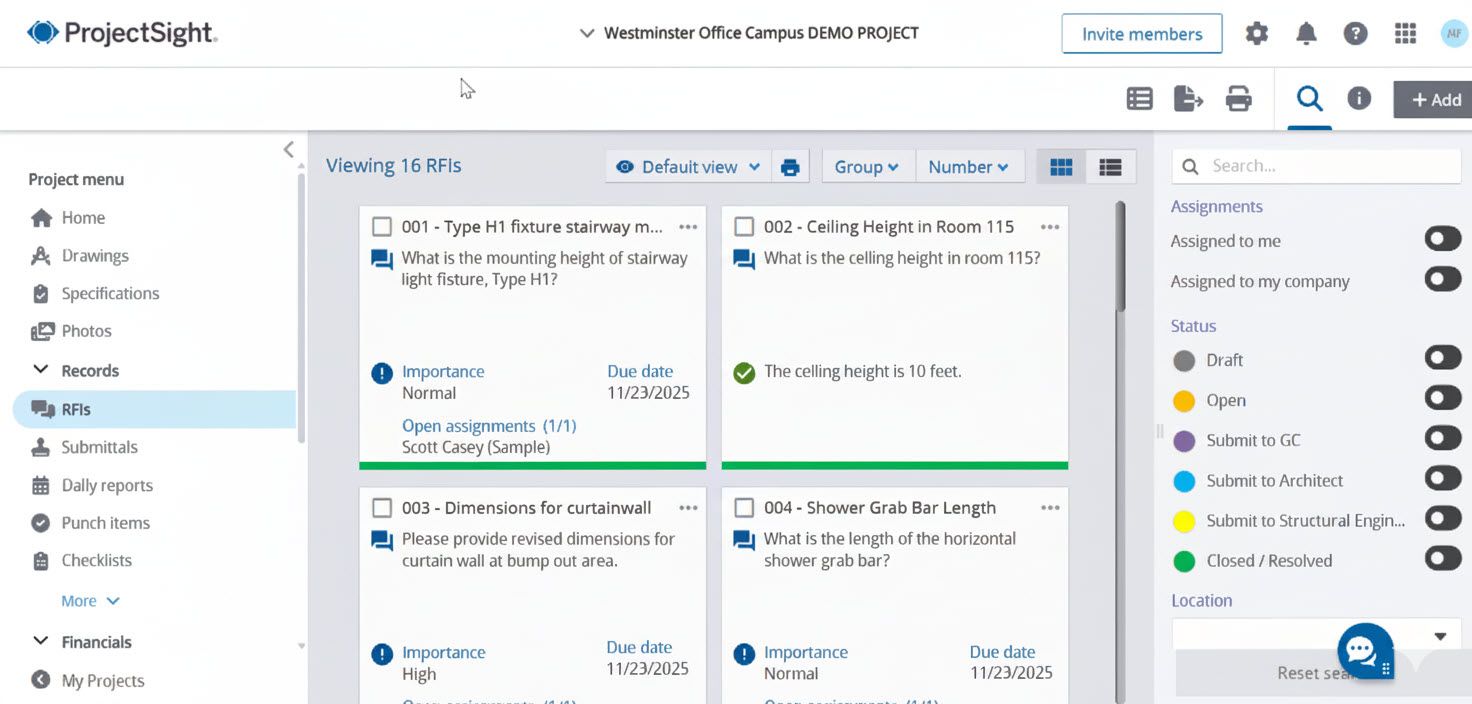The image size is (1472, 704).
Task: Open Specifications in project menu
Action: [95, 294]
